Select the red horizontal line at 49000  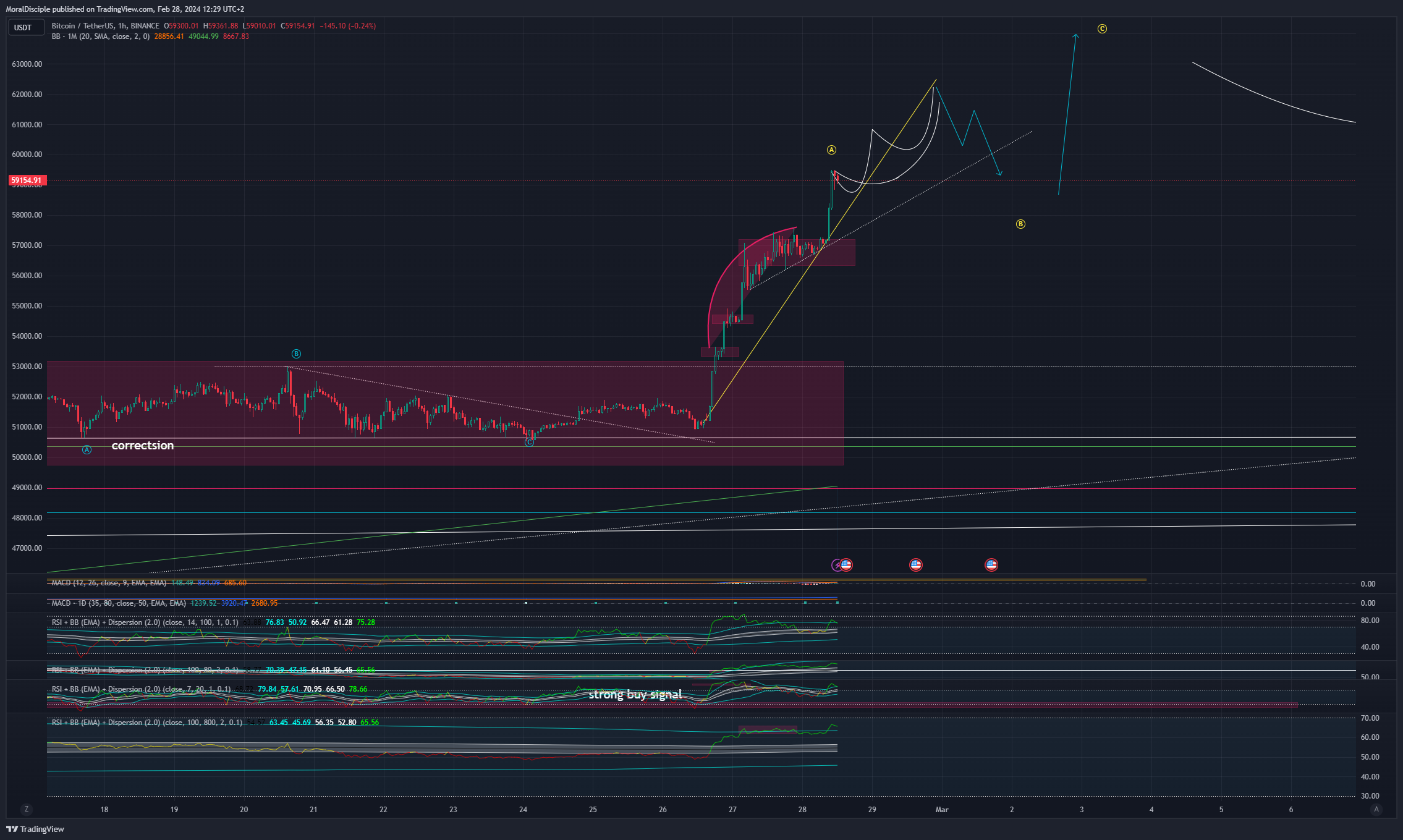(701, 489)
